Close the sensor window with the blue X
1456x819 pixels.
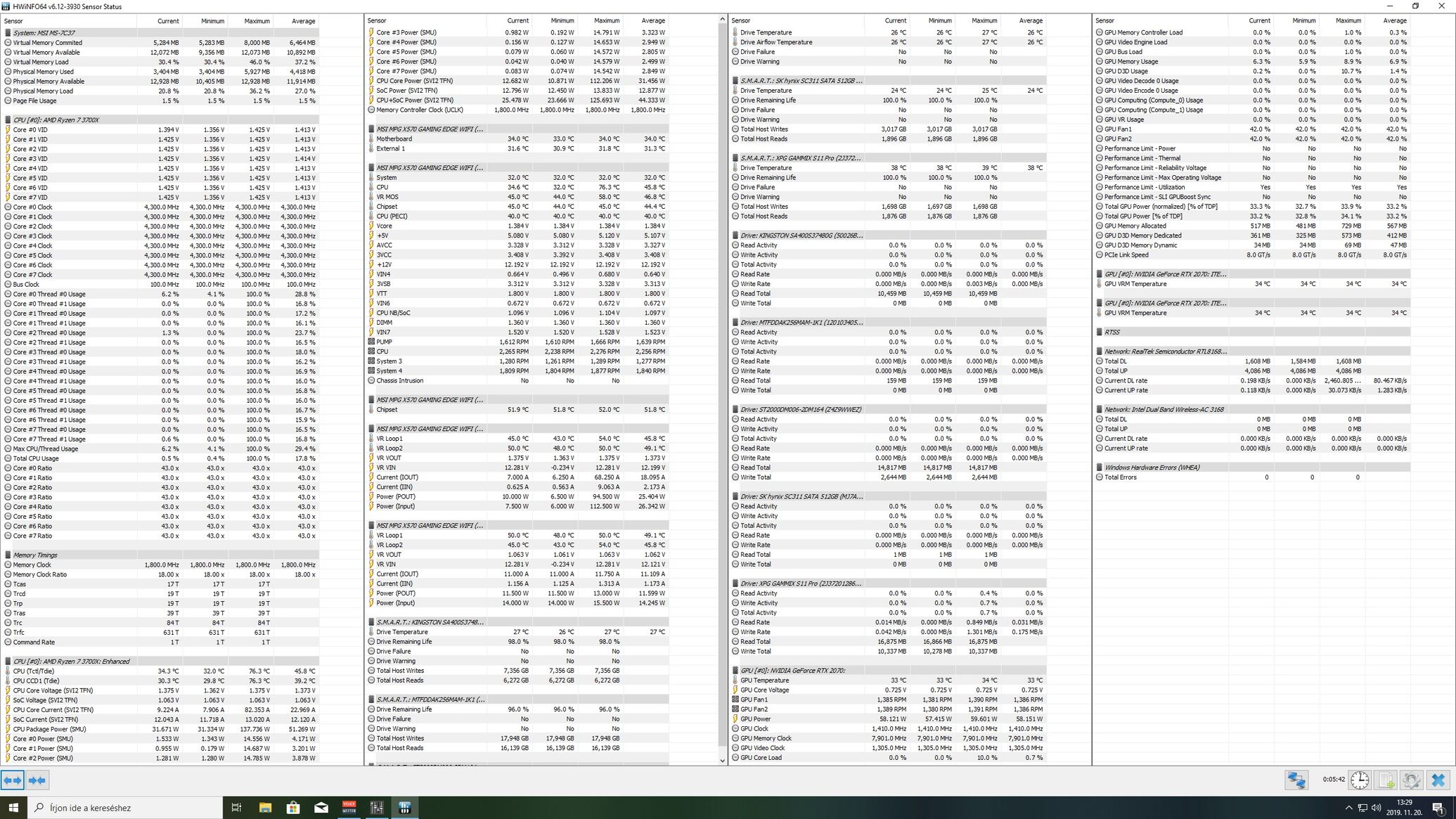1438,780
